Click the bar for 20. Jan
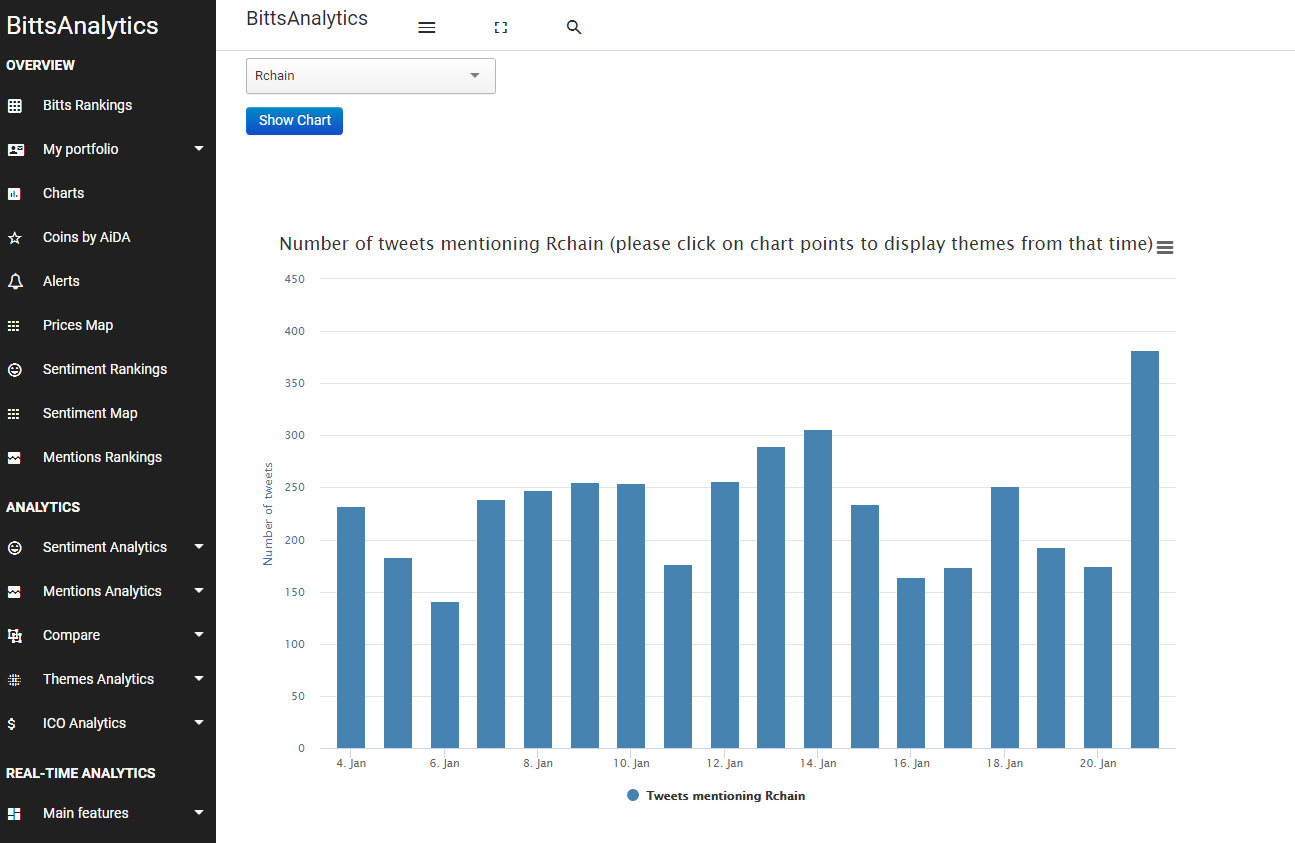1295x843 pixels. coord(1098,657)
